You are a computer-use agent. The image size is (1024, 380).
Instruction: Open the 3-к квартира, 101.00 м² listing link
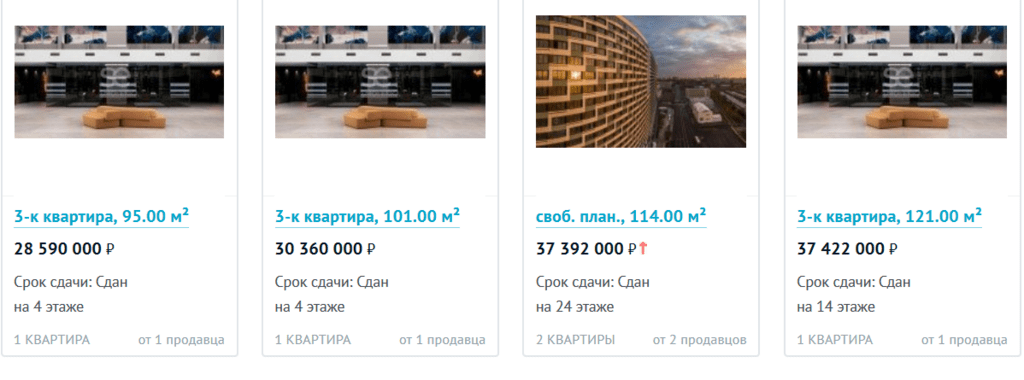367,216
